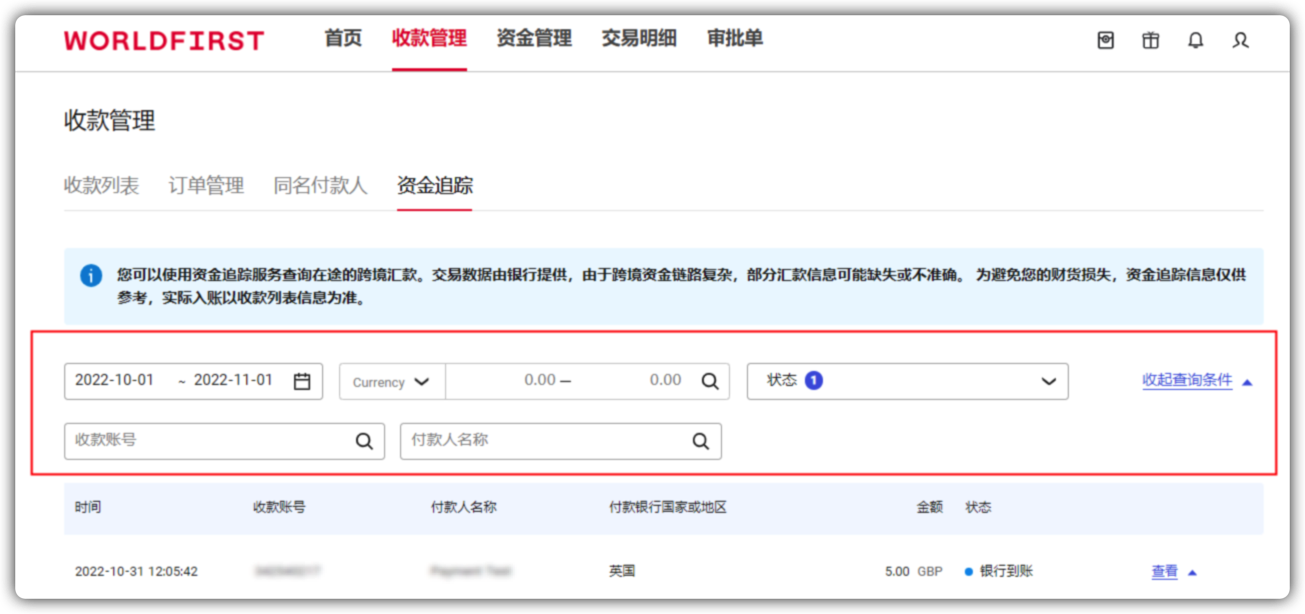Open the Currency dropdown
This screenshot has height=614, width=1305.
click(392, 381)
